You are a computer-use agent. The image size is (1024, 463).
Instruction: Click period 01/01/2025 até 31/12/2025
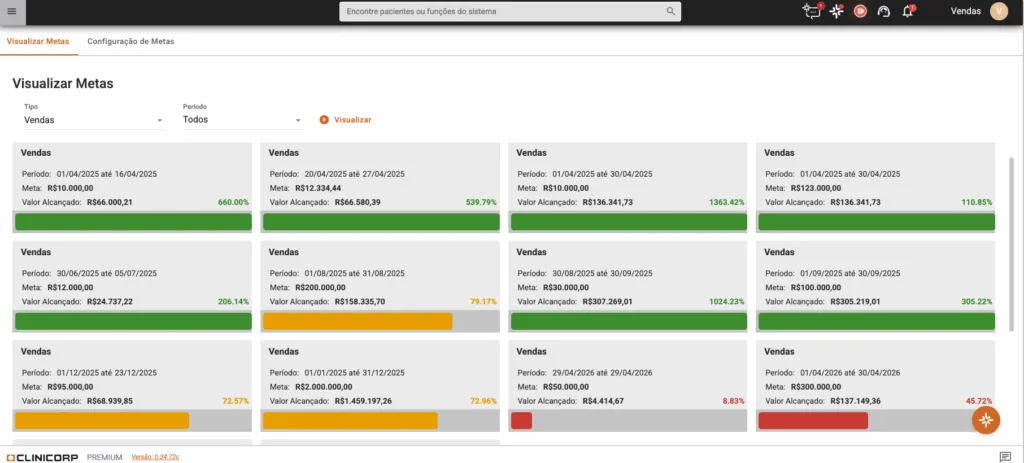click(355, 373)
